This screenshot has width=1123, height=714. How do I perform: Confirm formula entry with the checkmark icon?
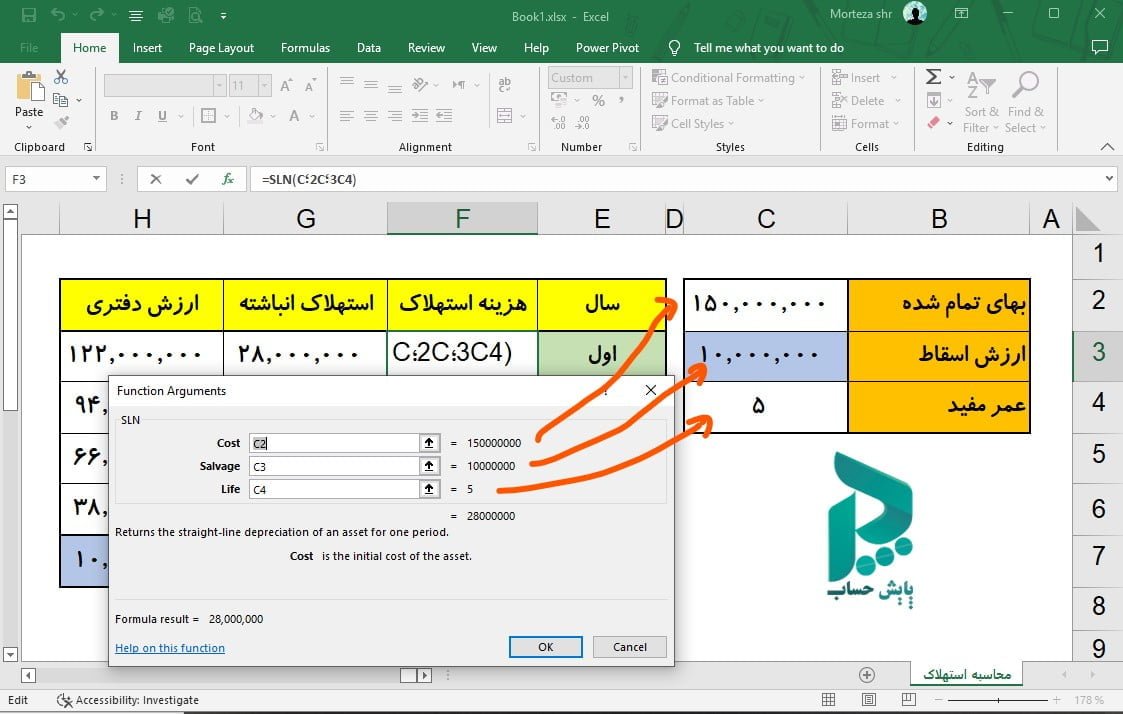point(192,180)
